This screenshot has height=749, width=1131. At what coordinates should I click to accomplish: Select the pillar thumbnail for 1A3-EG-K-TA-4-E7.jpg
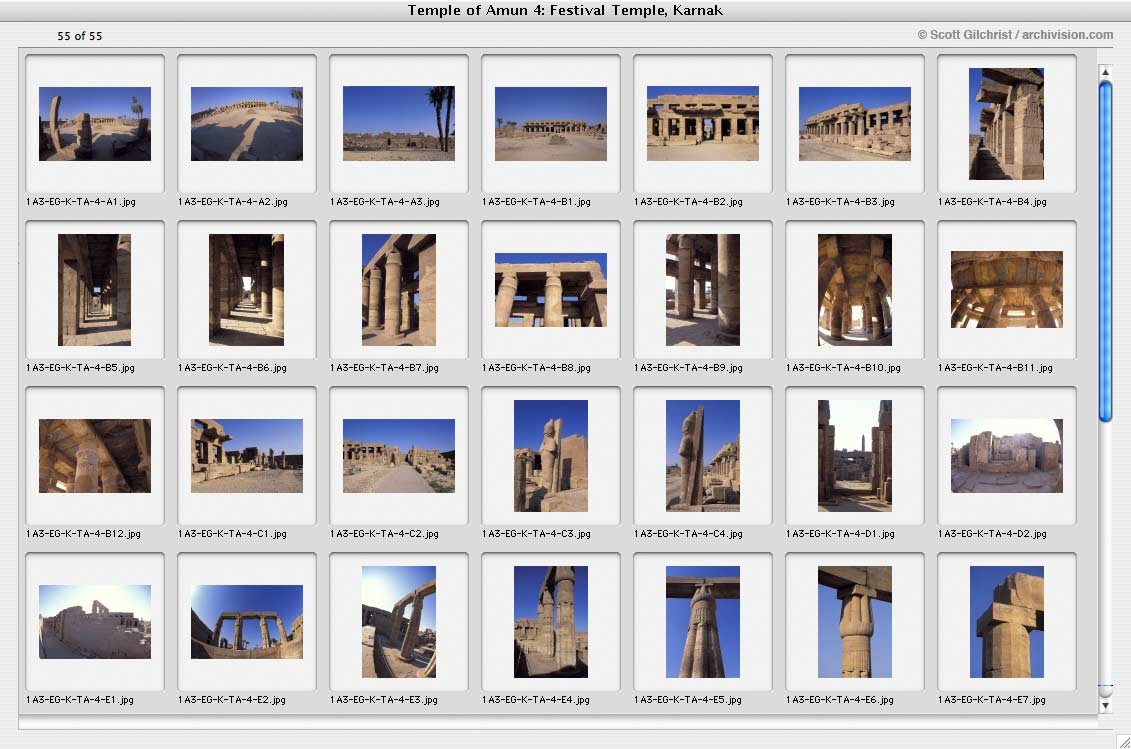click(x=1006, y=621)
